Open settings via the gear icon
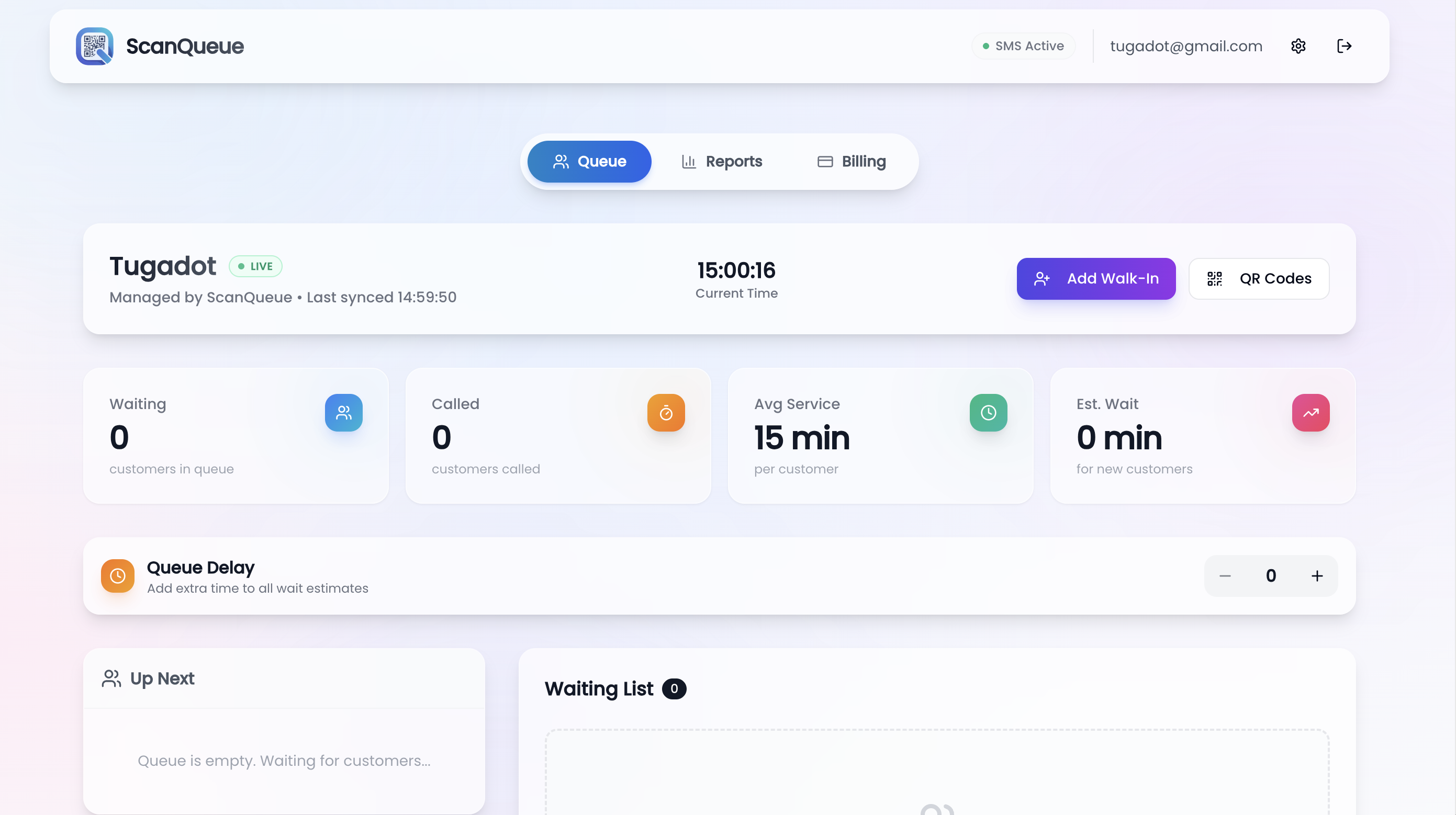The image size is (1456, 815). pyautogui.click(x=1298, y=46)
